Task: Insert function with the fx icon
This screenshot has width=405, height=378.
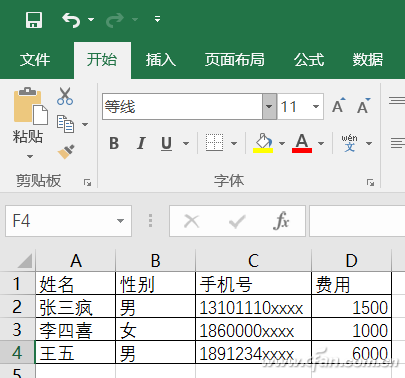Action: pos(281,221)
